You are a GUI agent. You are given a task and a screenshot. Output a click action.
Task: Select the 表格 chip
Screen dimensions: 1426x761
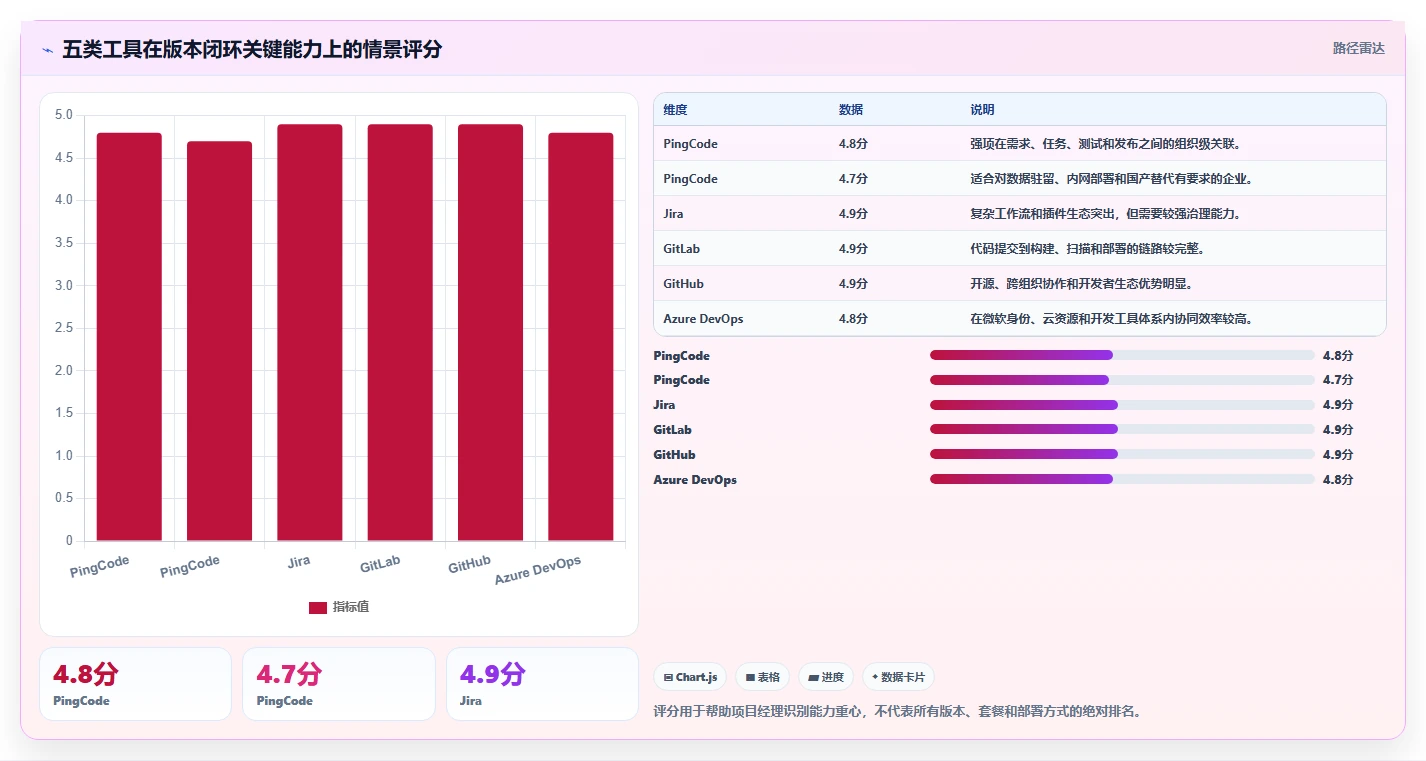coord(762,677)
